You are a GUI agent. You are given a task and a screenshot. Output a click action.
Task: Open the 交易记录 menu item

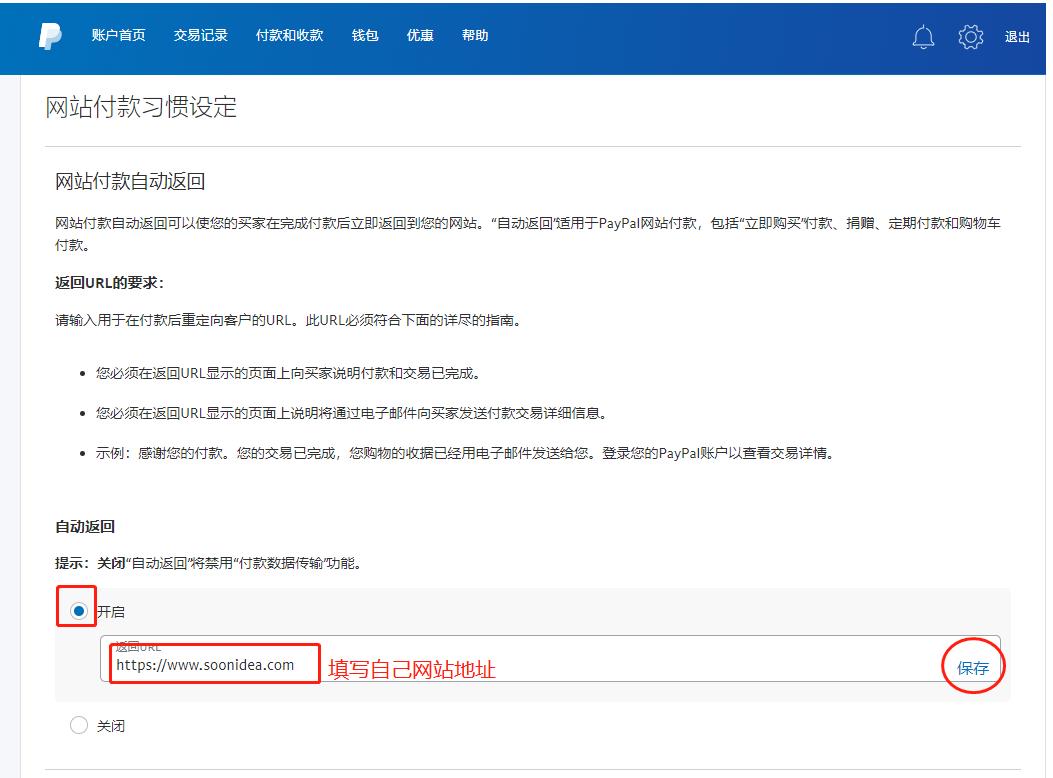pos(200,36)
